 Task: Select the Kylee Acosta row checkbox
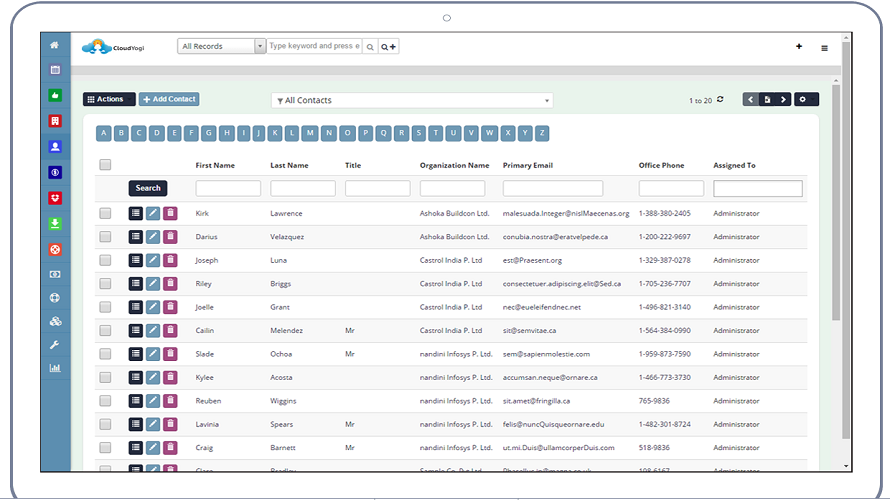[x=105, y=377]
